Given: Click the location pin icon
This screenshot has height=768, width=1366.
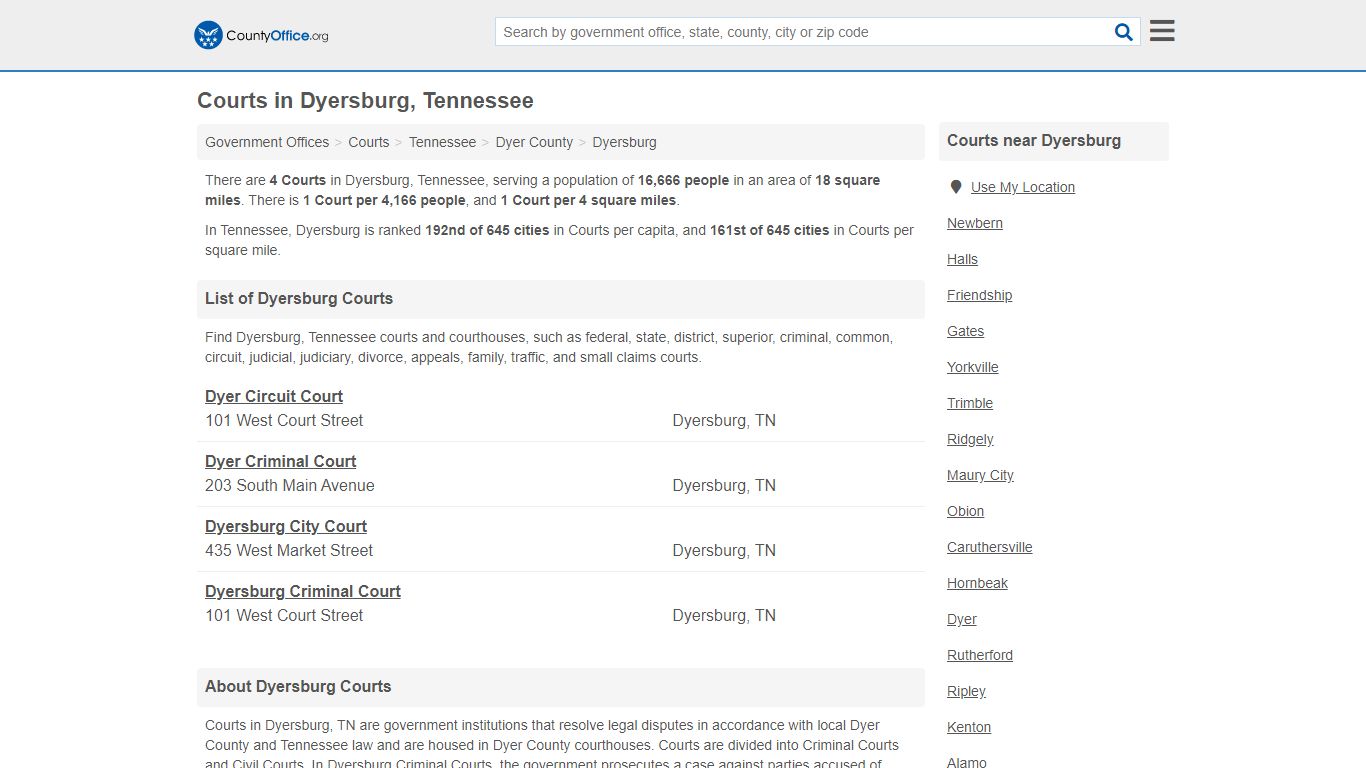Looking at the screenshot, I should [x=955, y=187].
